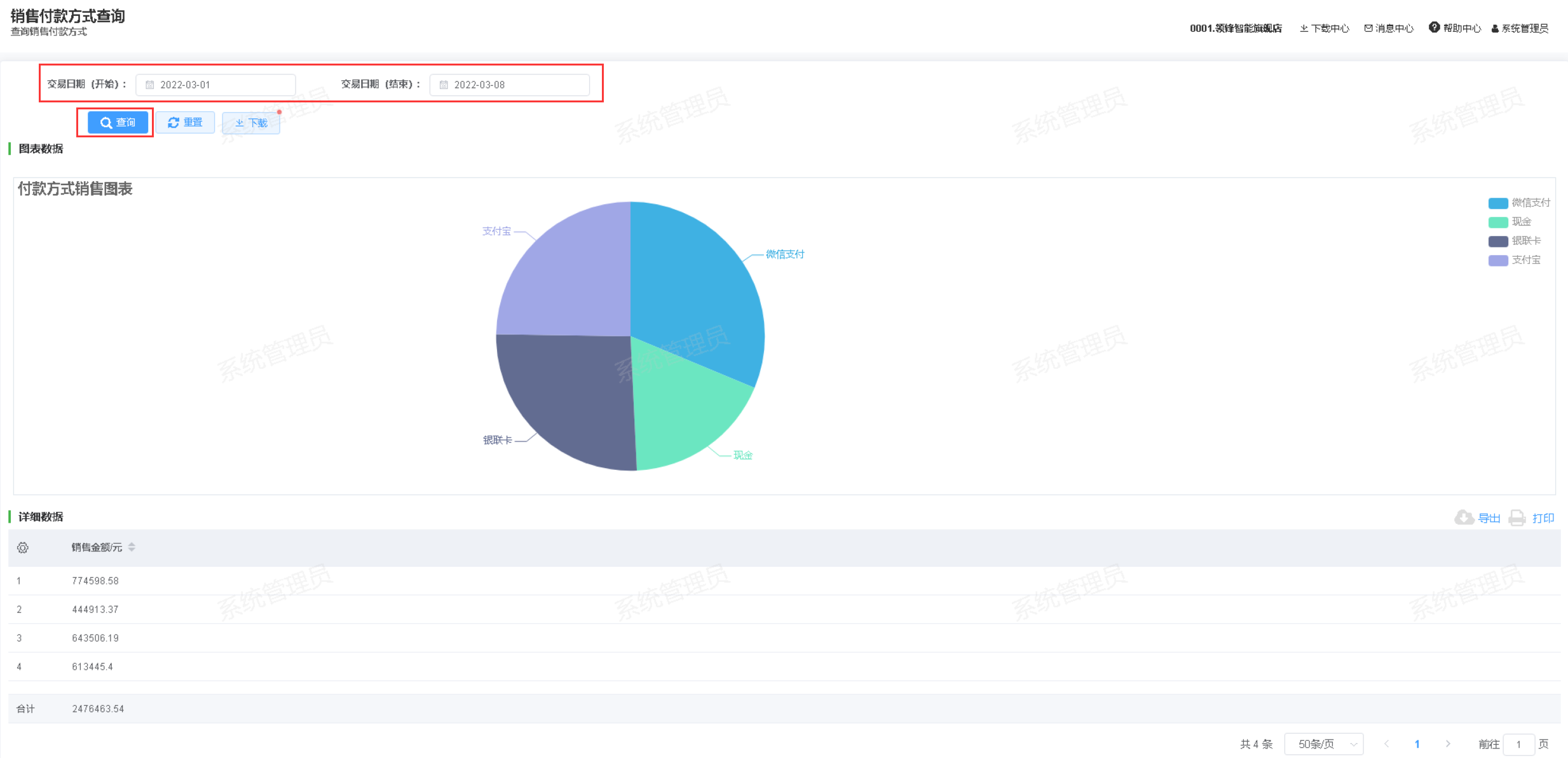Viewport: 1568px width, 758px height.
Task: Sort by sales amount column arrows
Action: click(x=132, y=547)
